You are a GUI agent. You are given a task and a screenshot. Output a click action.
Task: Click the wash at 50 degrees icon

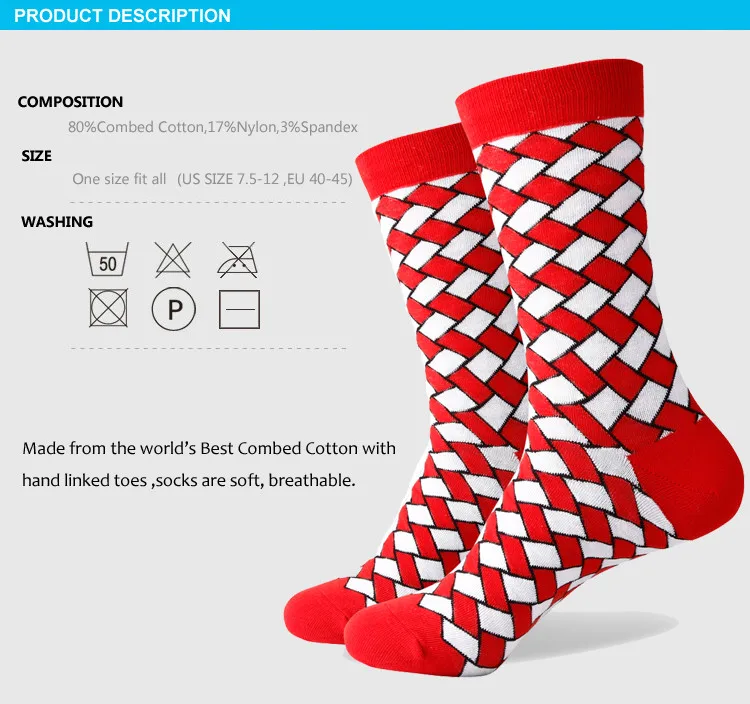point(107,259)
